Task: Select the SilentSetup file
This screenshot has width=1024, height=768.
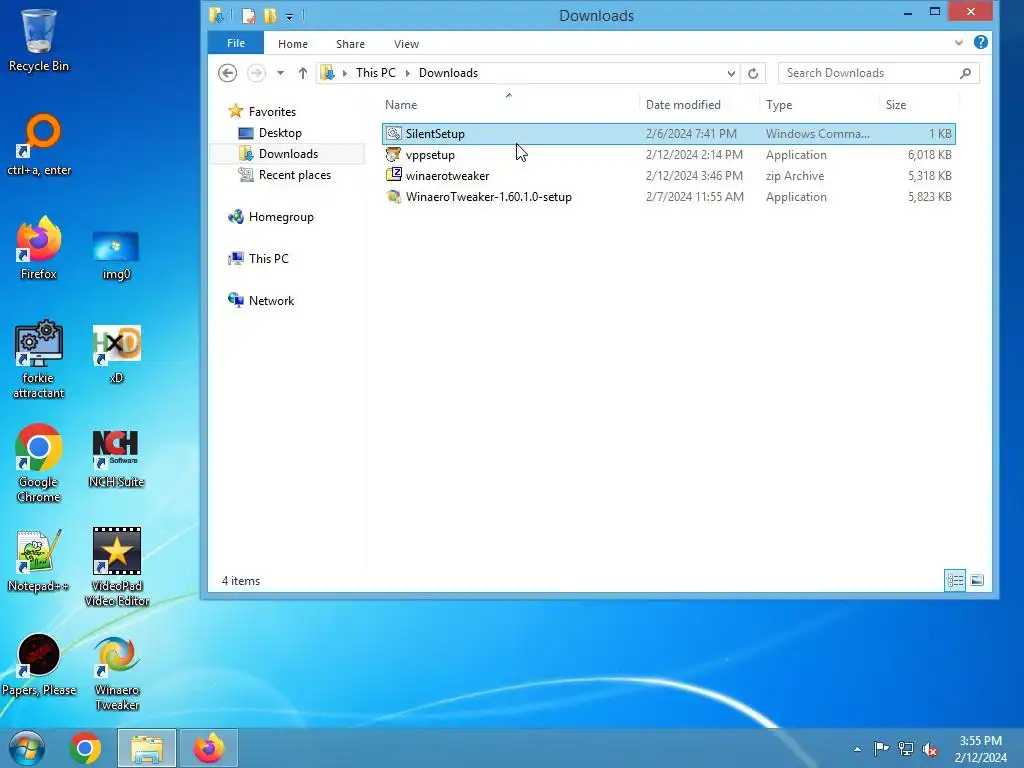Action: pyautogui.click(x=669, y=133)
